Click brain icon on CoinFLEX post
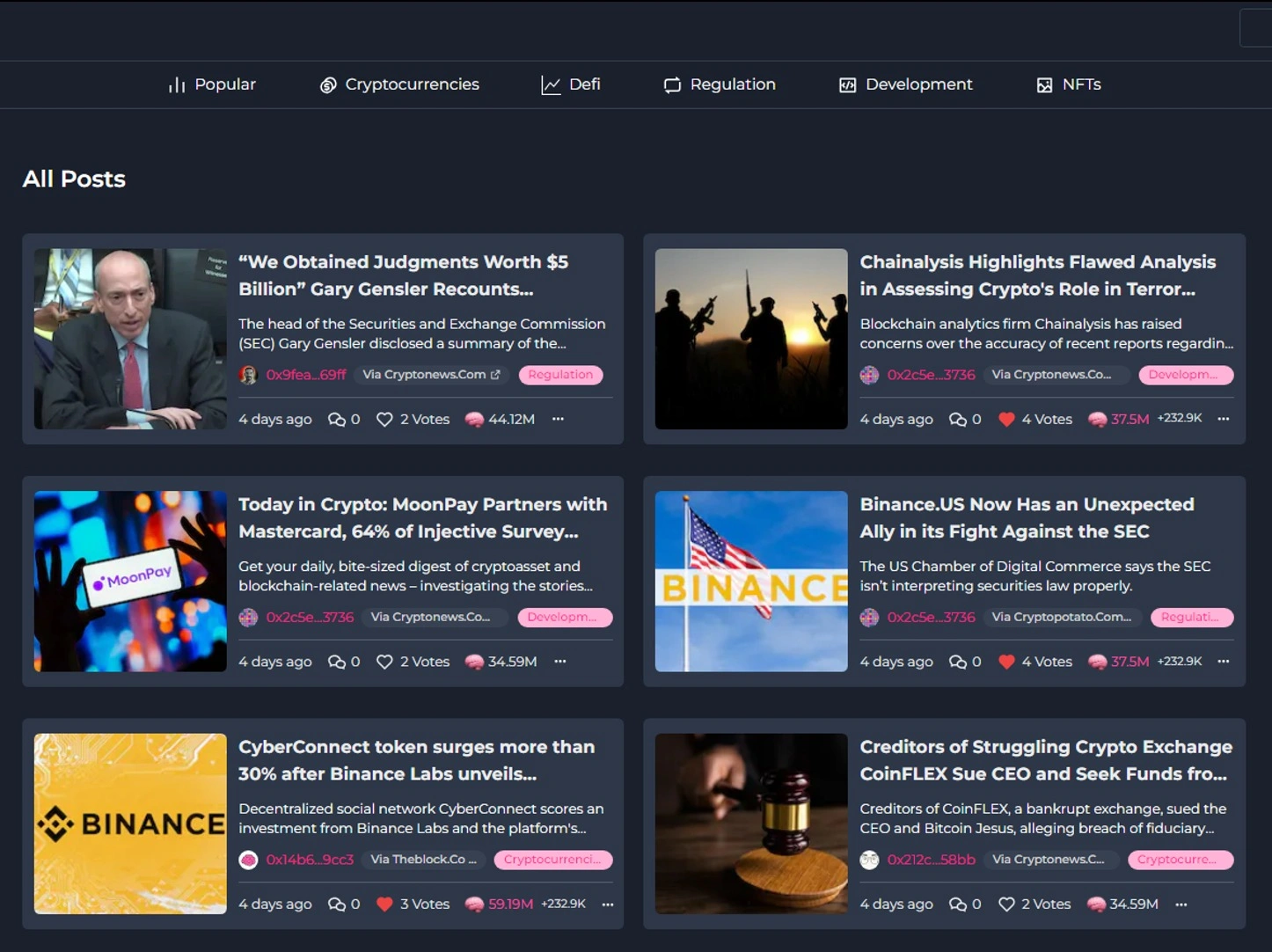1272x952 pixels. point(1096,904)
